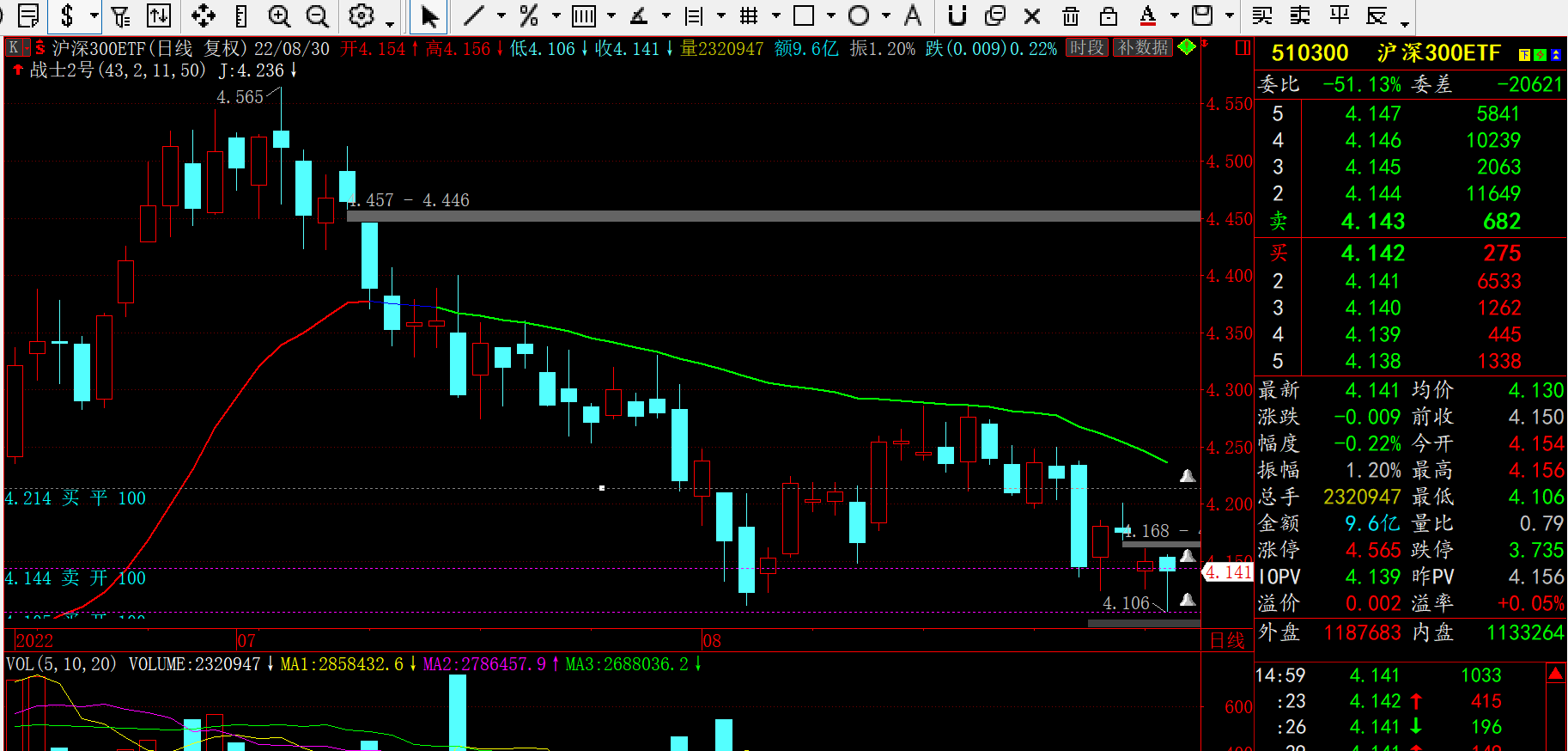This screenshot has height=751, width=1568.
Task: Click the 平 close-position toolbar button
Action: tap(1339, 15)
